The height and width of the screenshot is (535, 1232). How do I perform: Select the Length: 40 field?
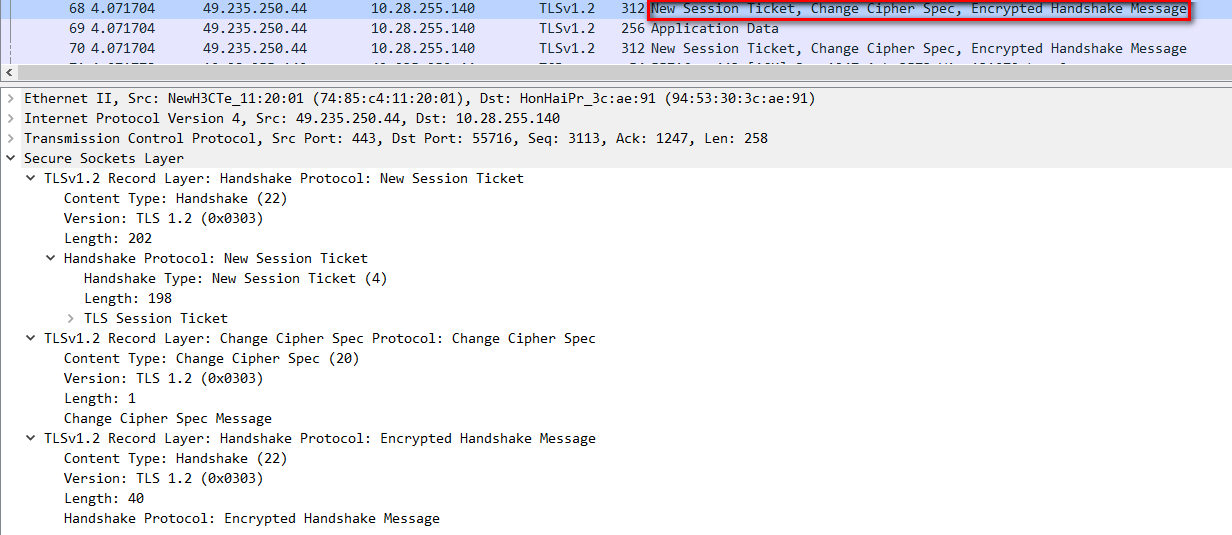coord(104,498)
